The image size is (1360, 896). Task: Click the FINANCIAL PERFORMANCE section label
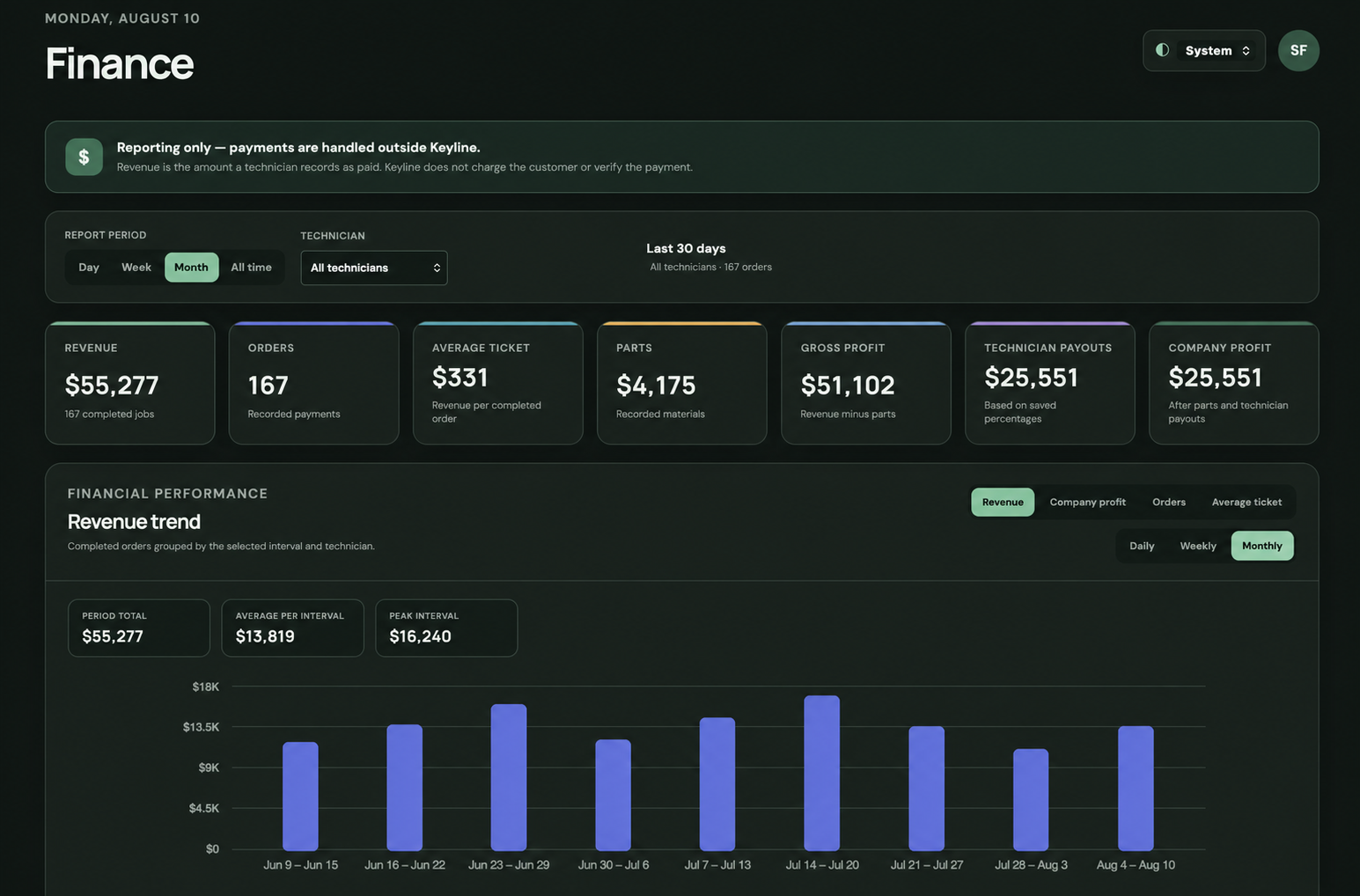tap(167, 494)
